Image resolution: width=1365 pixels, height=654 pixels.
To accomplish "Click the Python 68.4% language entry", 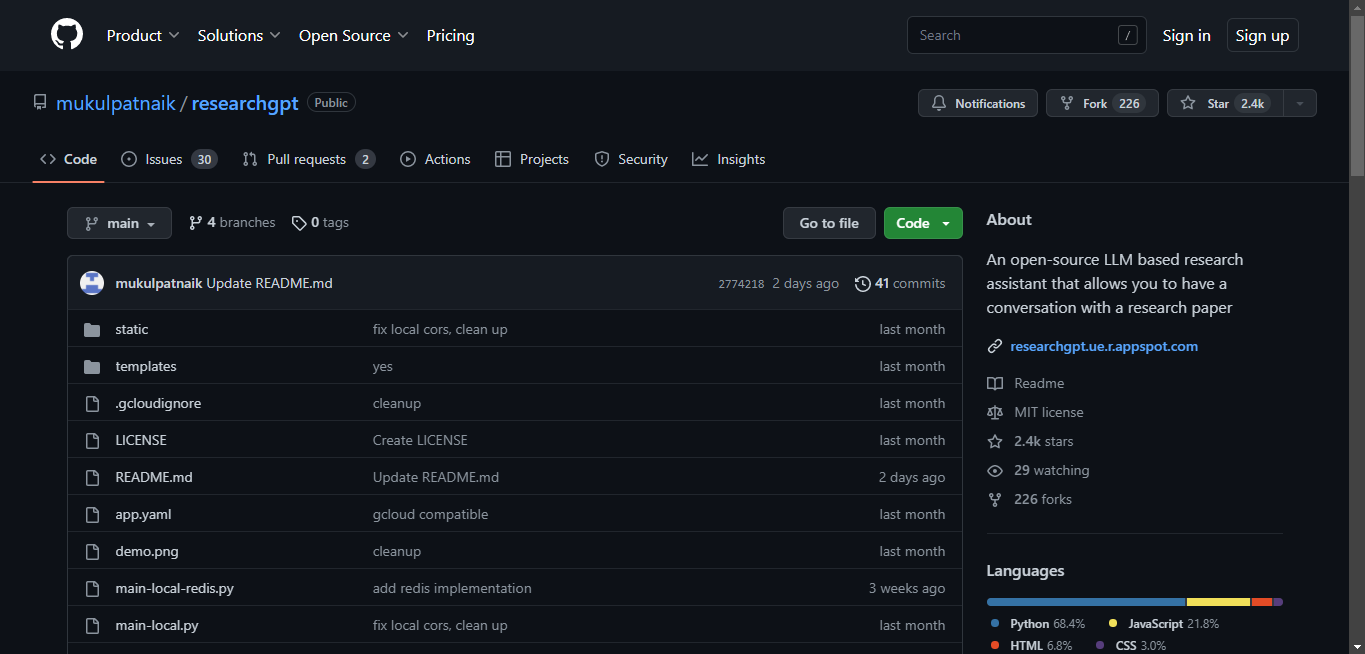I will 1038,623.
